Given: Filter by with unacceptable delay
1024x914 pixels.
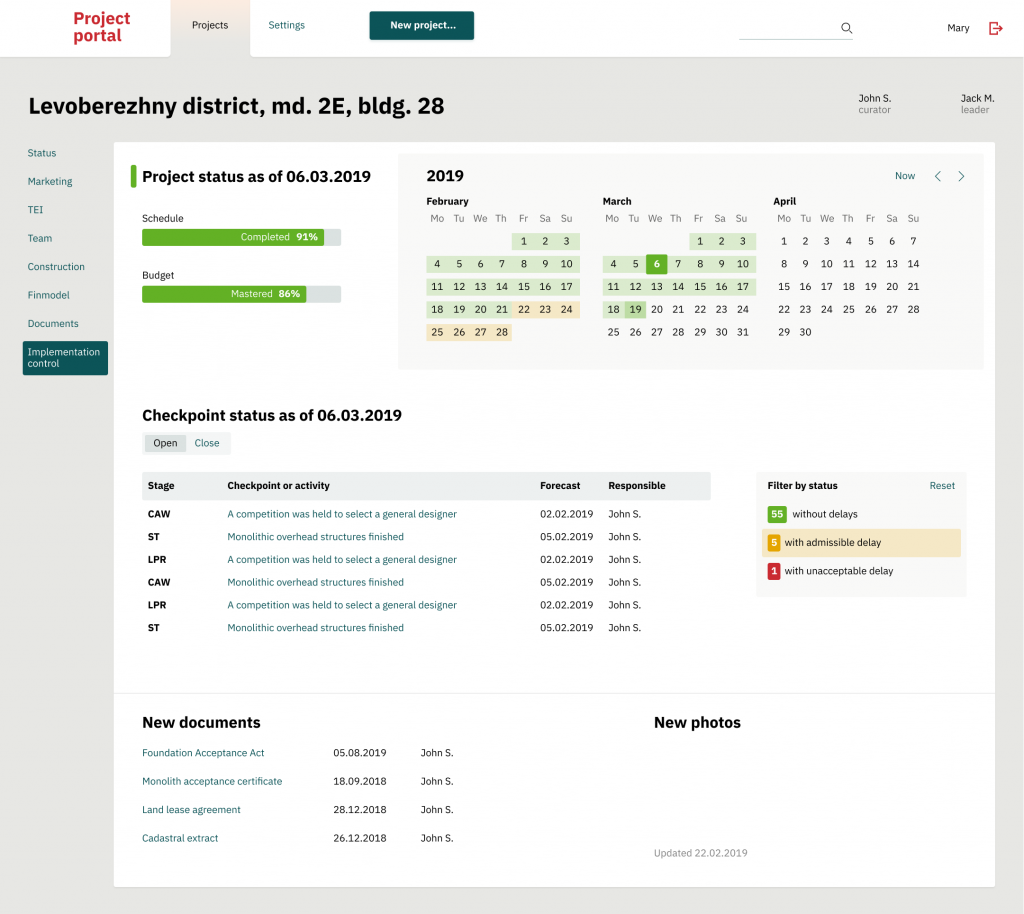Looking at the screenshot, I should coord(838,571).
